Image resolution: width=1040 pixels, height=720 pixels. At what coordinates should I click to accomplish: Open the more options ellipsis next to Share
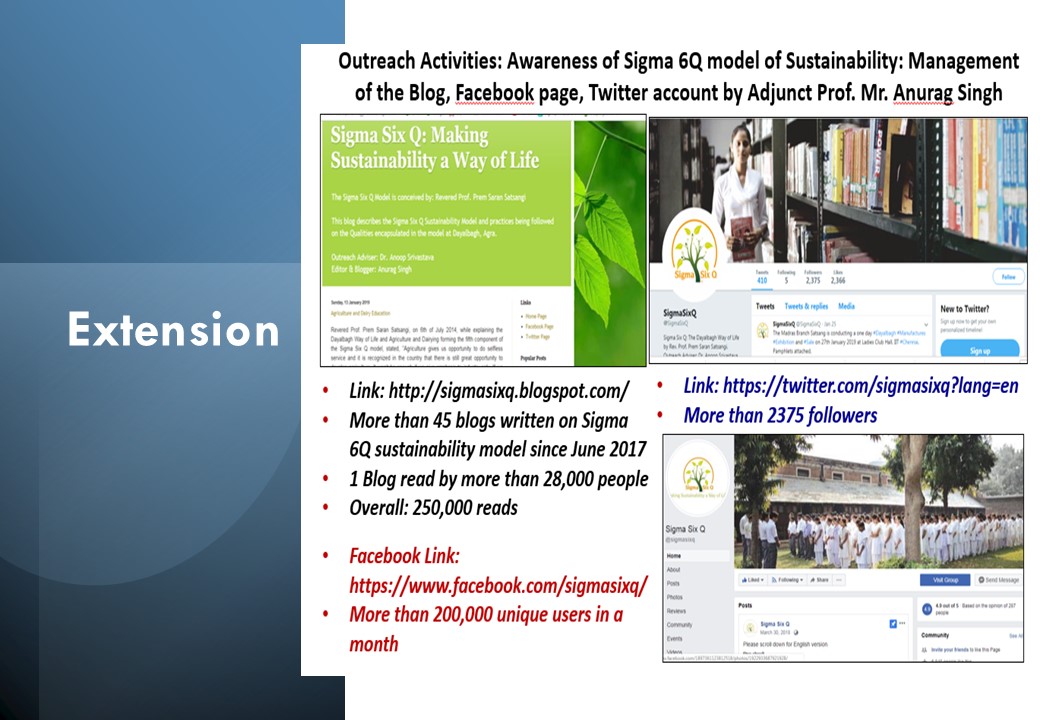[840, 579]
